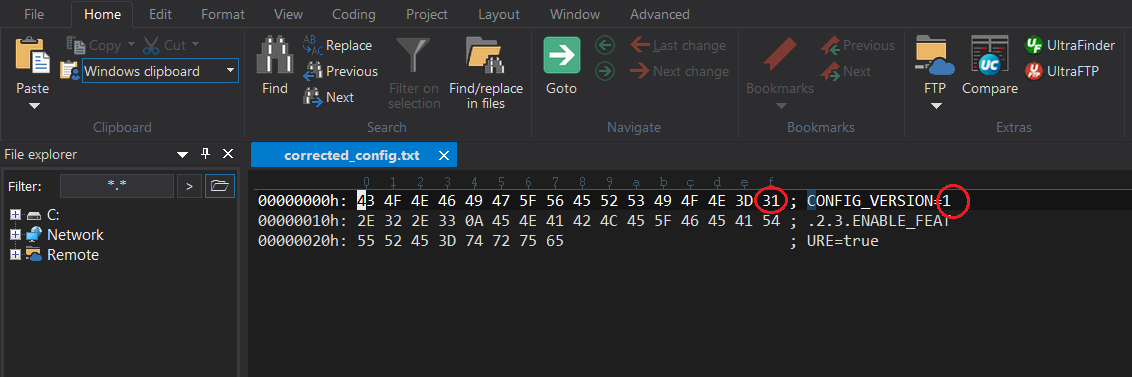Click the Paste clipboard icon
Image resolution: width=1132 pixels, height=377 pixels.
click(x=32, y=56)
